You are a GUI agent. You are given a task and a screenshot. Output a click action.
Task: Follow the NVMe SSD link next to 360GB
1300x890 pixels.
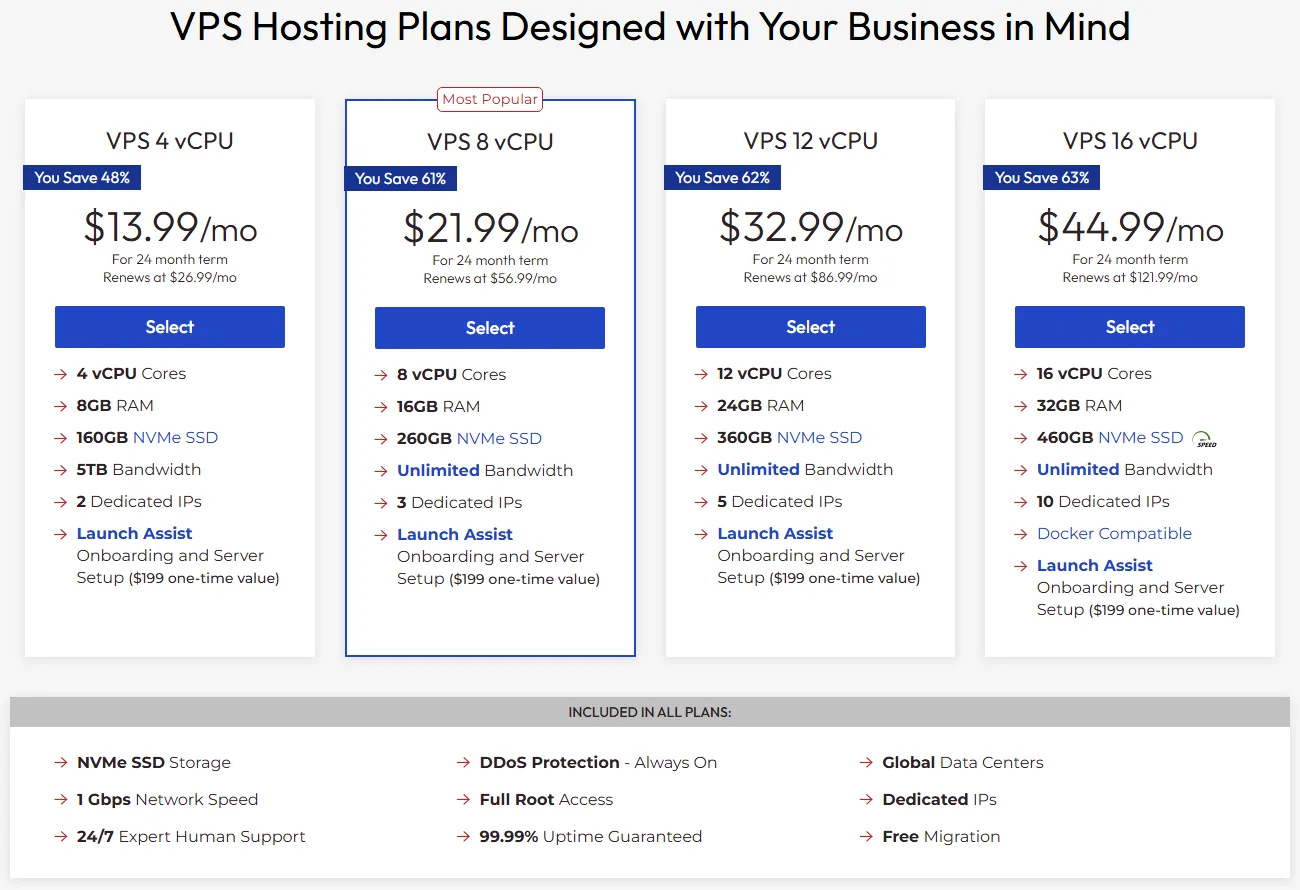pyautogui.click(x=819, y=438)
